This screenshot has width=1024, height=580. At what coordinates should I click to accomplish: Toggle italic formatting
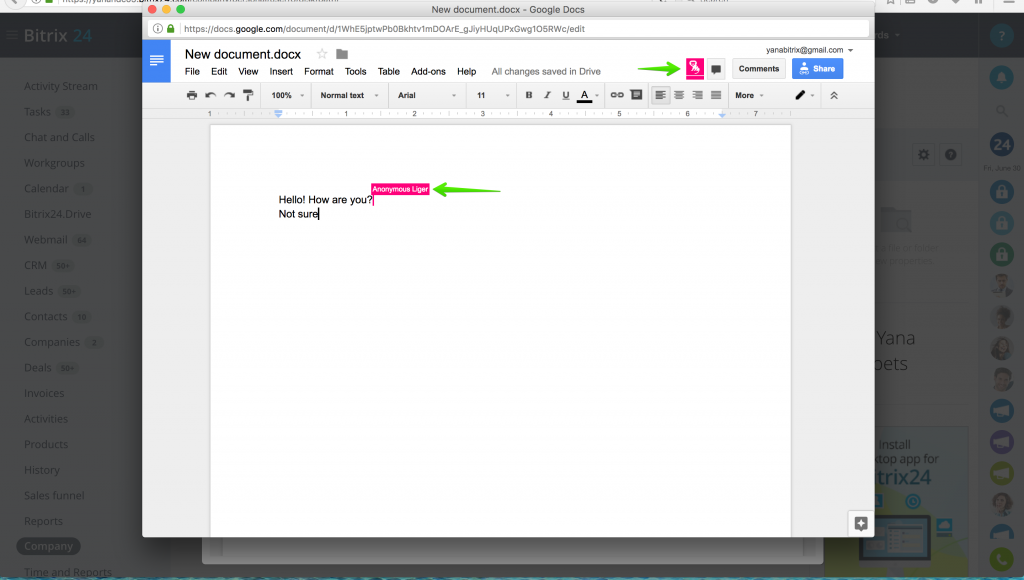tap(547, 95)
